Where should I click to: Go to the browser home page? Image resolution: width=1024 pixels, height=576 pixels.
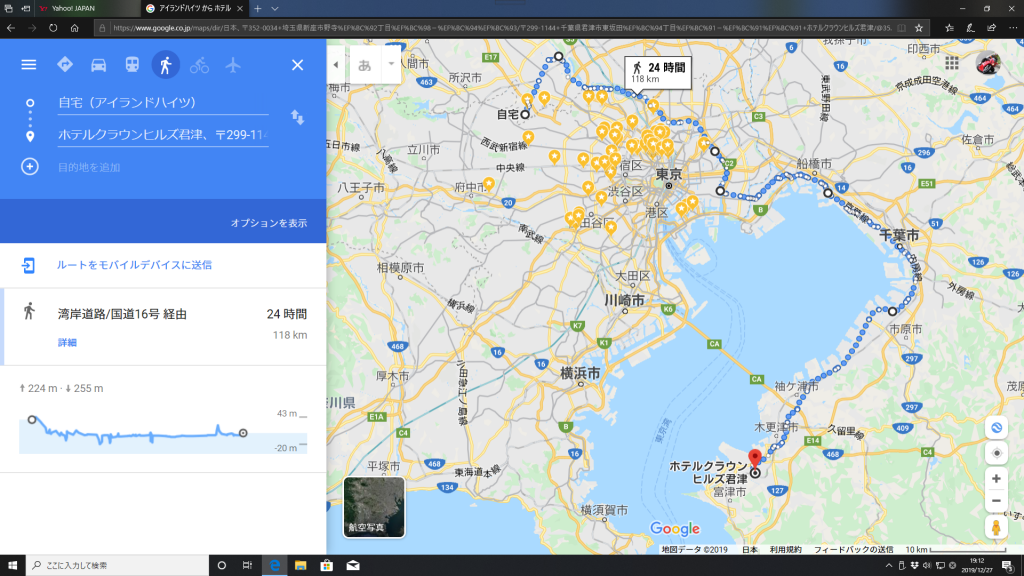(x=74, y=28)
